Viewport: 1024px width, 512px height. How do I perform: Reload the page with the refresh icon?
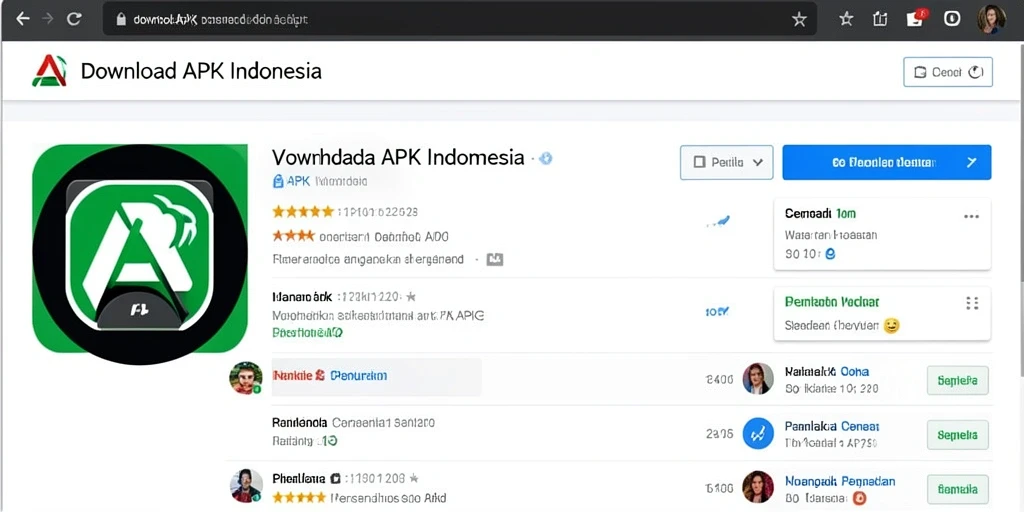74,19
